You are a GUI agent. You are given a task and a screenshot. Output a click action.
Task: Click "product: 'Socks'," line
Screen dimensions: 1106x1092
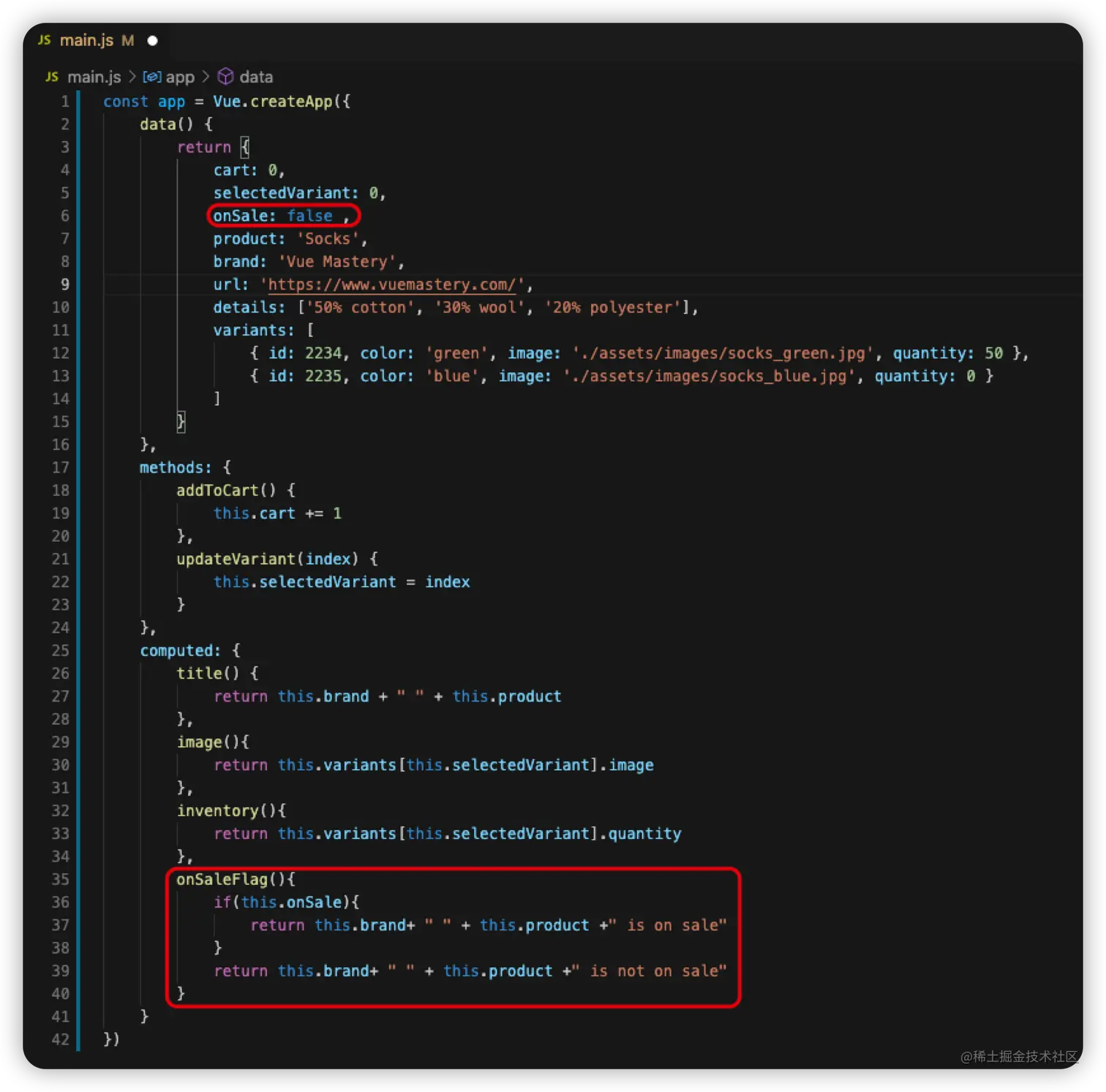click(290, 239)
